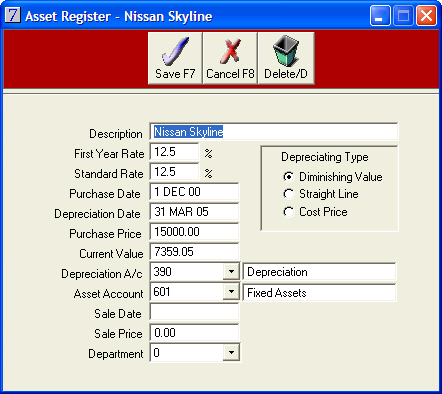
Task: Click the Purchase Date field
Action: click(194, 192)
